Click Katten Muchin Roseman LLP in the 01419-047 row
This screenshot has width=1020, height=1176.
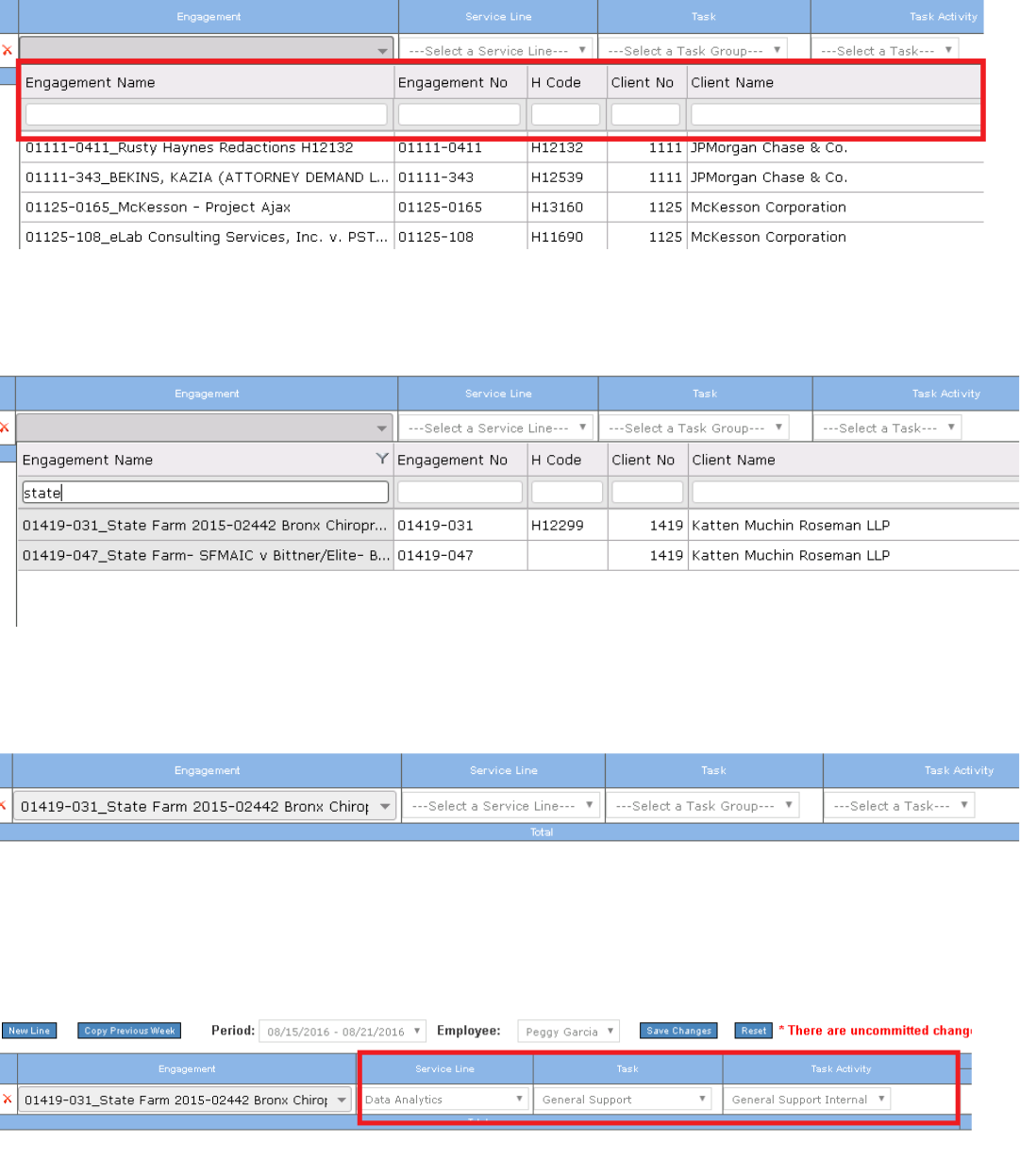pyautogui.click(x=791, y=555)
